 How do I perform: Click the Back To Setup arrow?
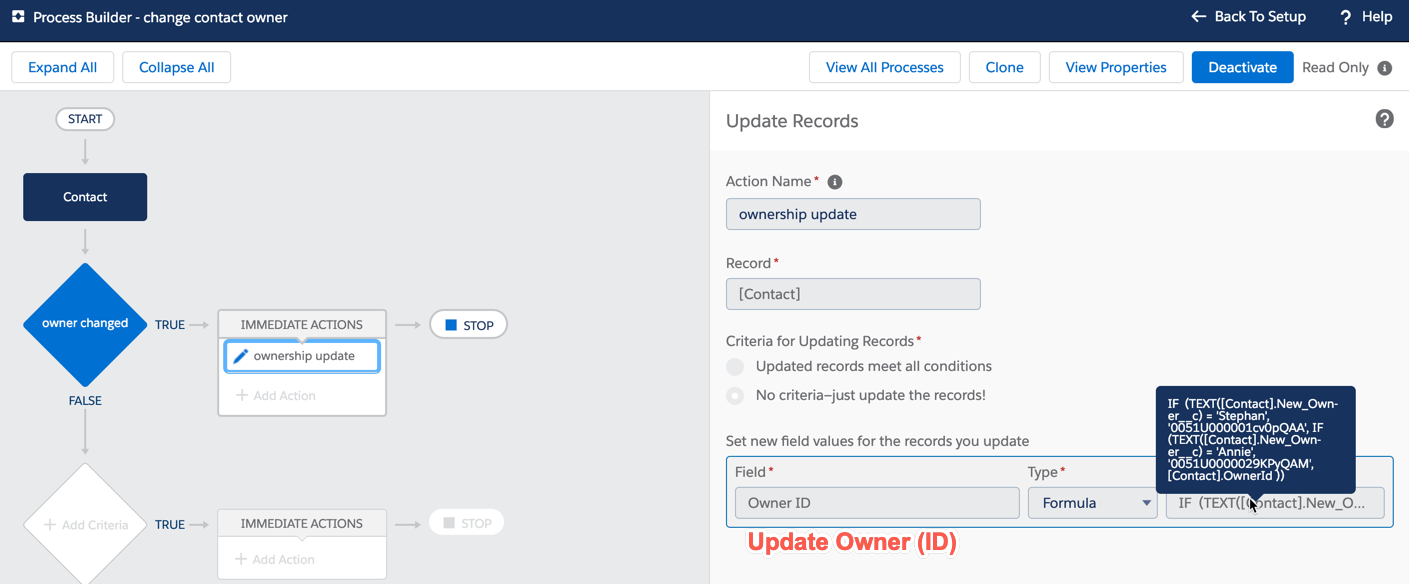1198,17
